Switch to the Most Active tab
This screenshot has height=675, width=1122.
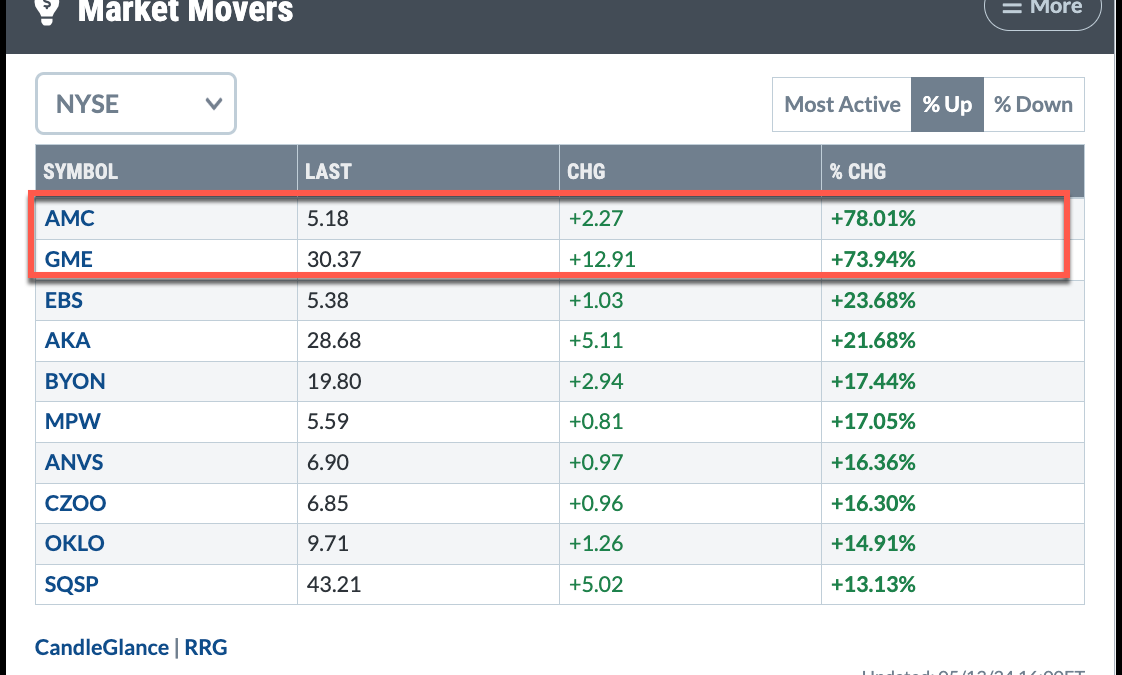click(x=842, y=105)
